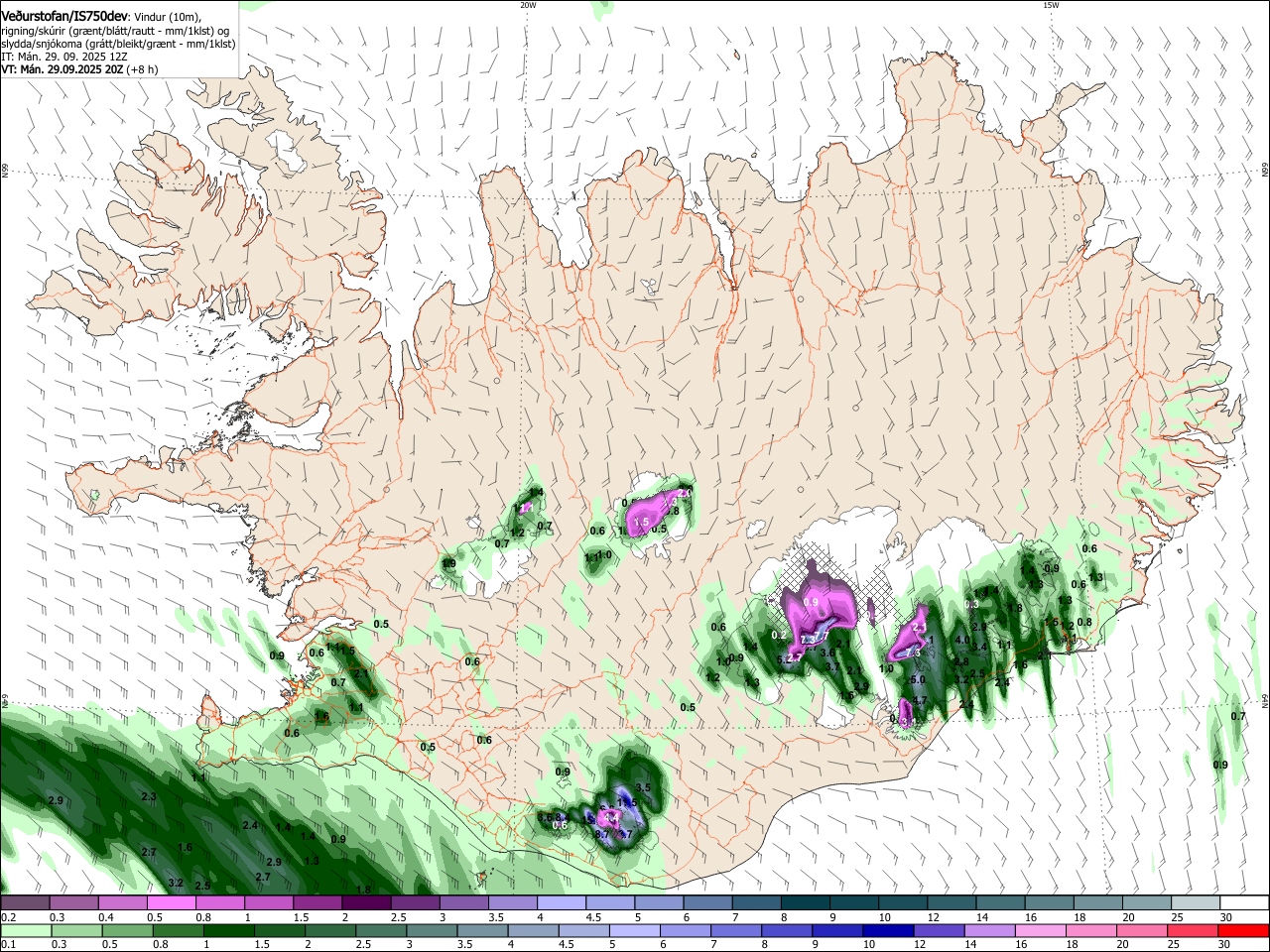Select upper legend swatch between 4 and 4.5
The width and height of the screenshot is (1270, 952).
pyautogui.click(x=560, y=902)
